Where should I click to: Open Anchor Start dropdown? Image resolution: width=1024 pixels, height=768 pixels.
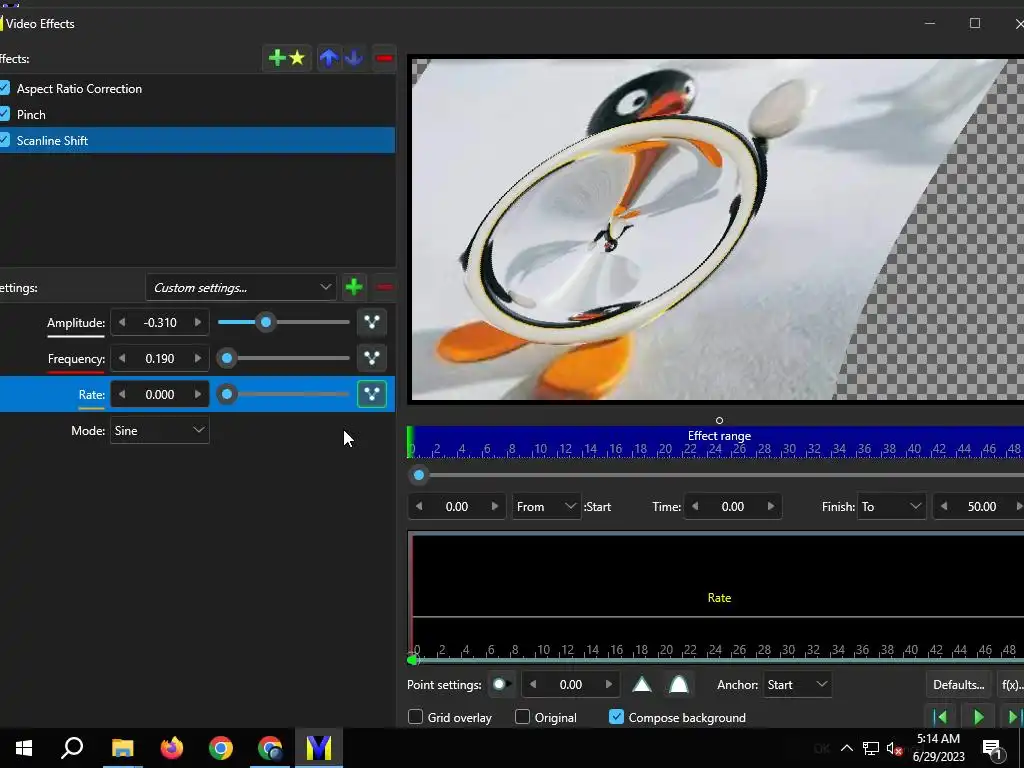point(797,684)
